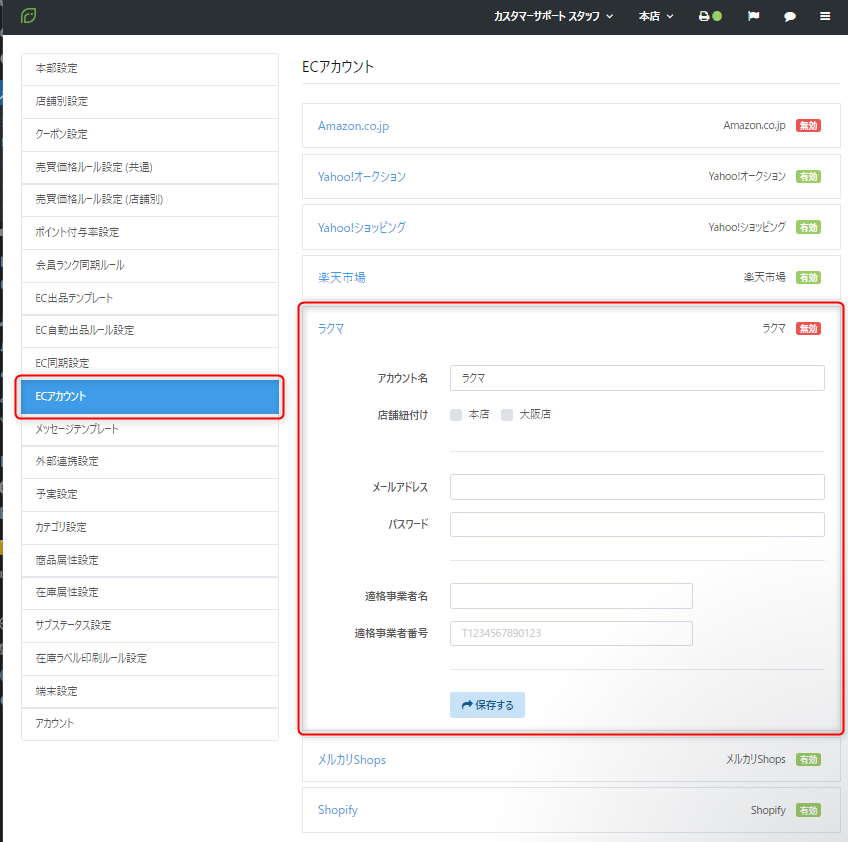Click the 適格事業者番号 input field
Viewport: 848px width, 842px height.
(571, 633)
